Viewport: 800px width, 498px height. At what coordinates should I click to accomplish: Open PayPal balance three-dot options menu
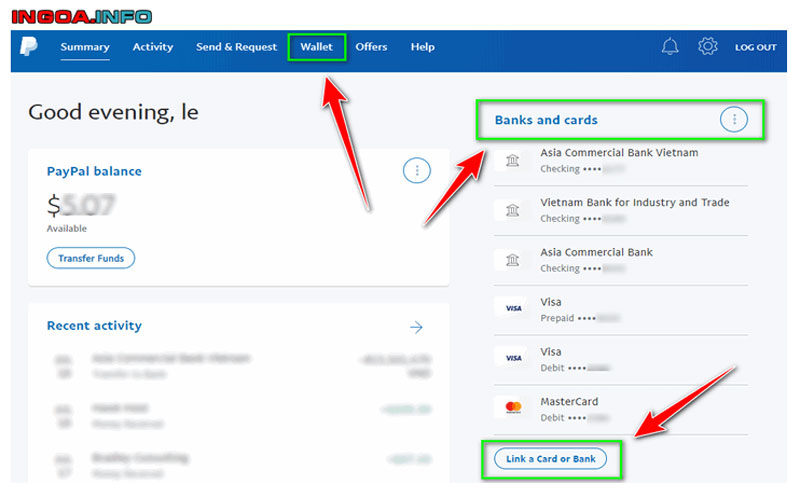[x=416, y=171]
